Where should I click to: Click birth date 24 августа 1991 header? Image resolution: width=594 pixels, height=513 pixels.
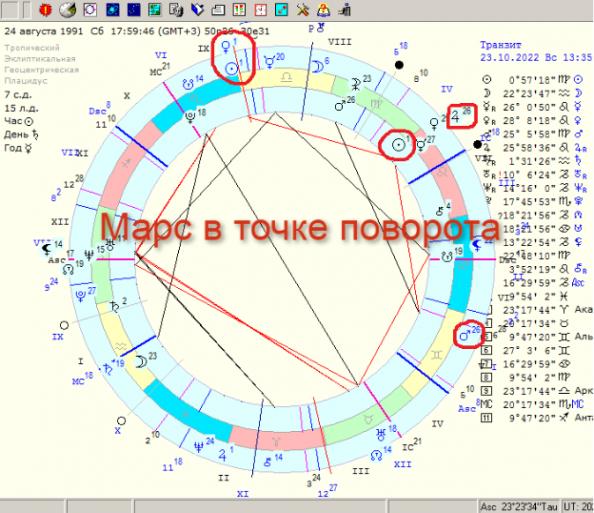43,31
